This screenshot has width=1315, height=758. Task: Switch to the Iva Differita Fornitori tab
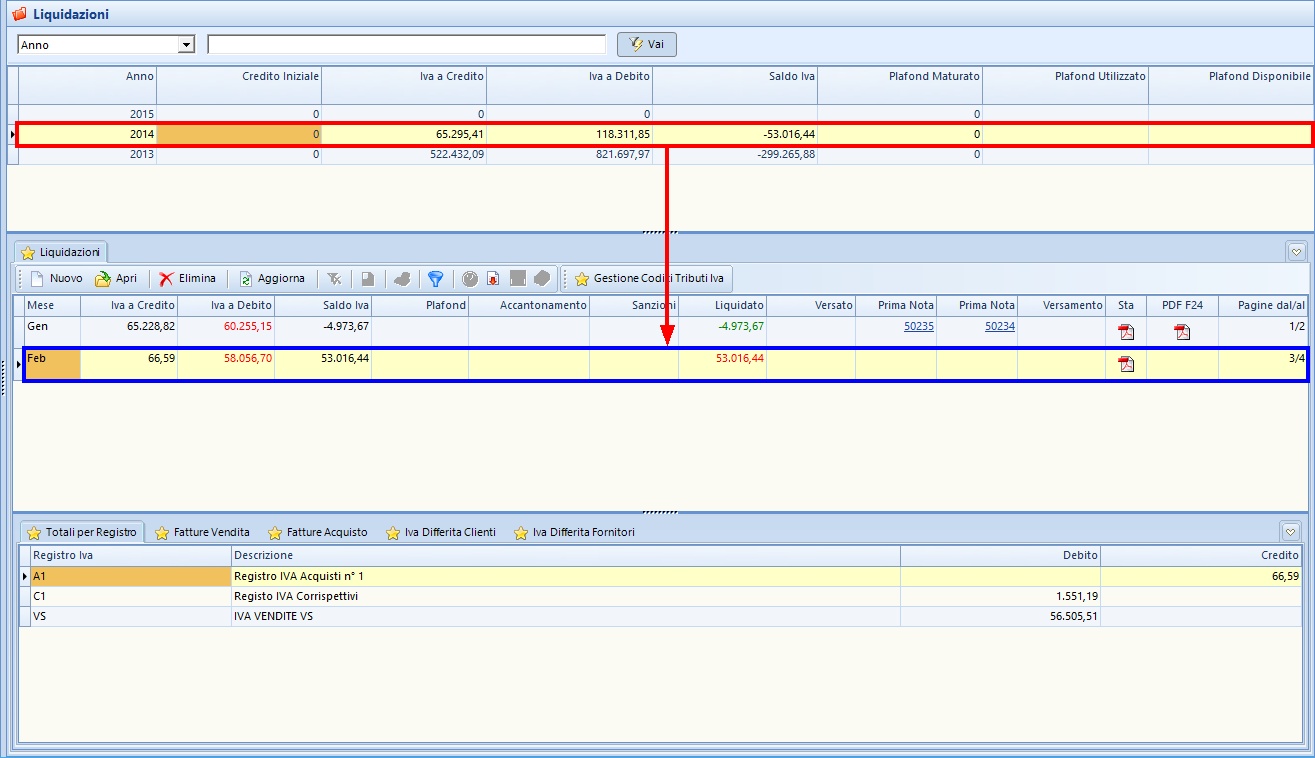coord(574,532)
